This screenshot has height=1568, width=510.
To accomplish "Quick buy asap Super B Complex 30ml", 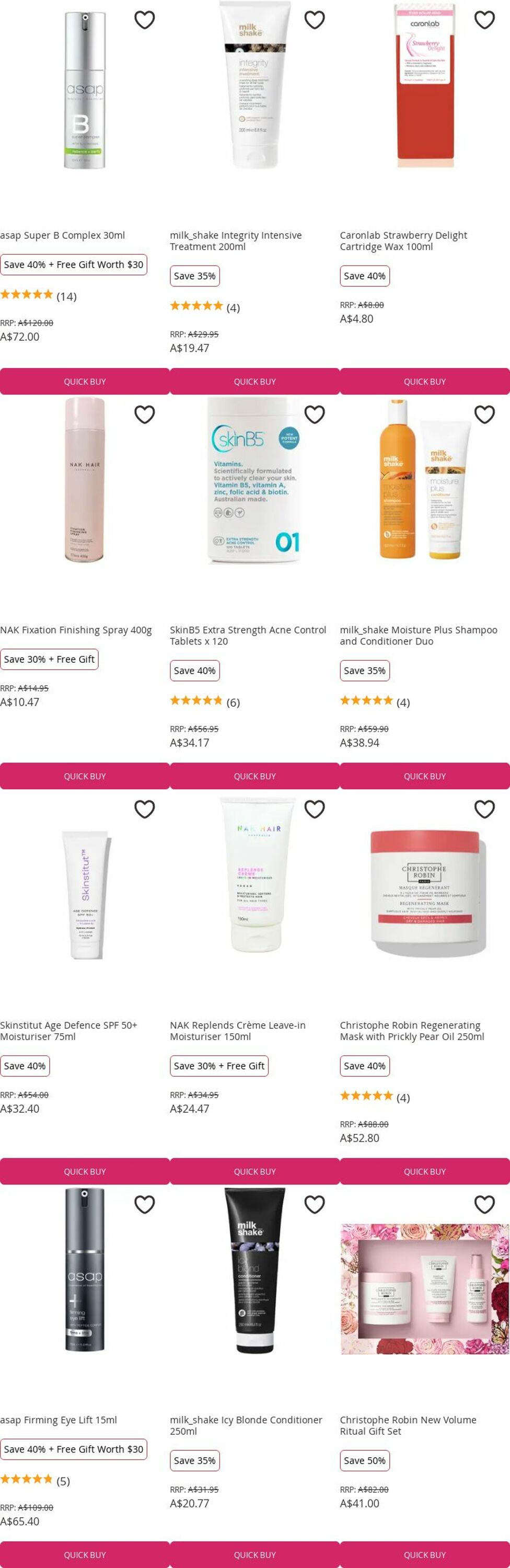I will 85,381.
